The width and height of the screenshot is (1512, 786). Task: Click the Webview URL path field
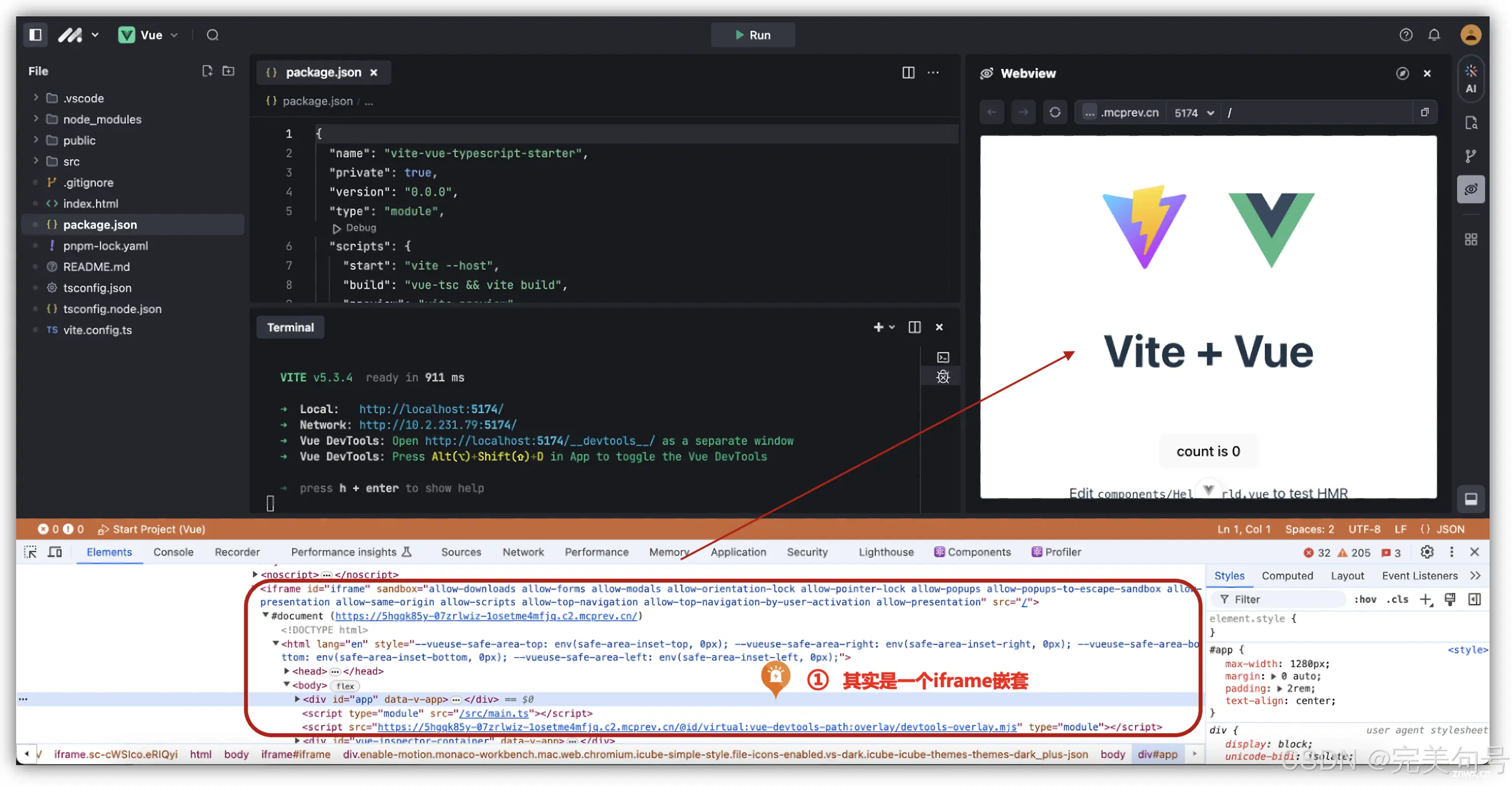1318,112
